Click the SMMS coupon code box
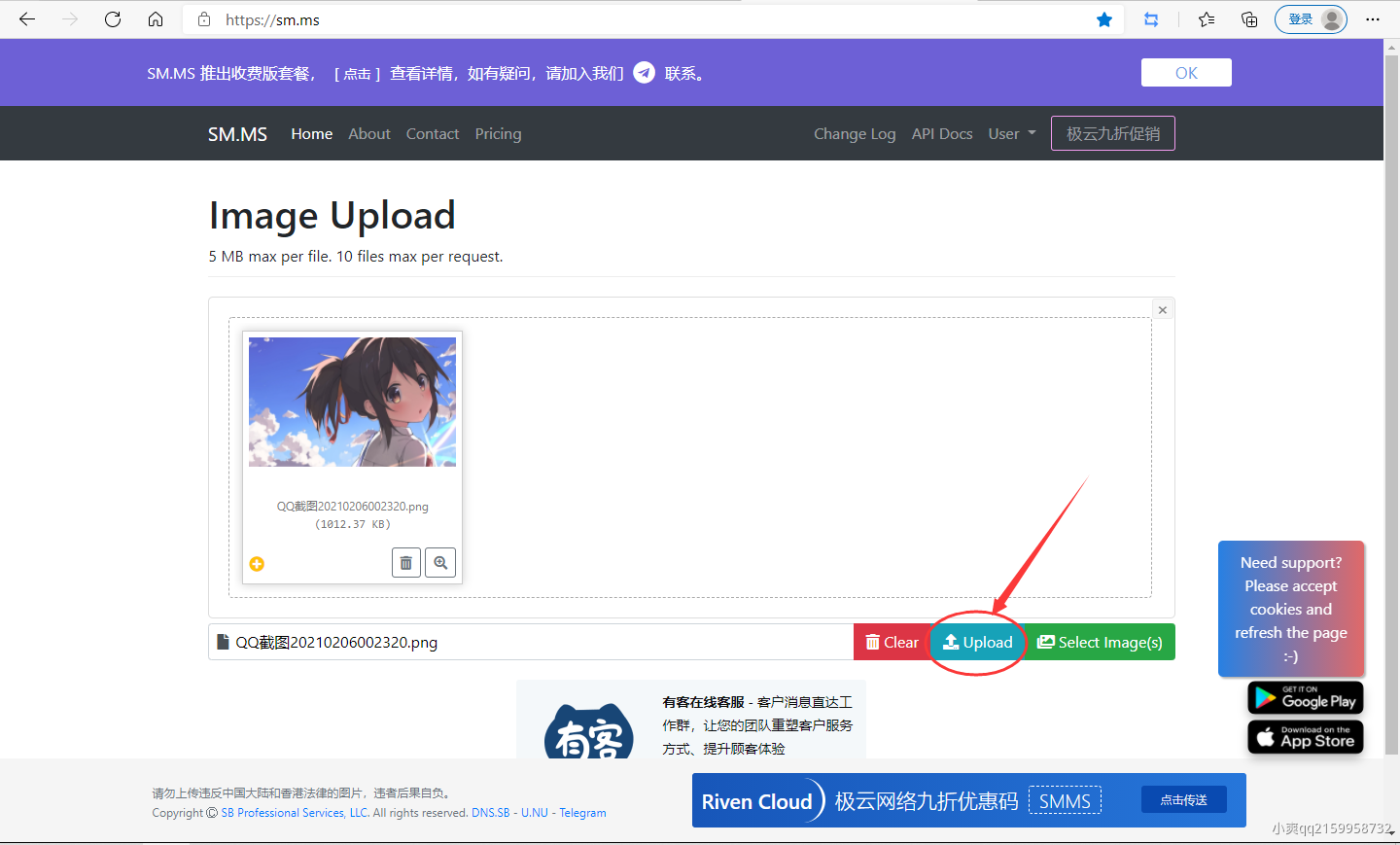This screenshot has height=845, width=1400. (1065, 800)
